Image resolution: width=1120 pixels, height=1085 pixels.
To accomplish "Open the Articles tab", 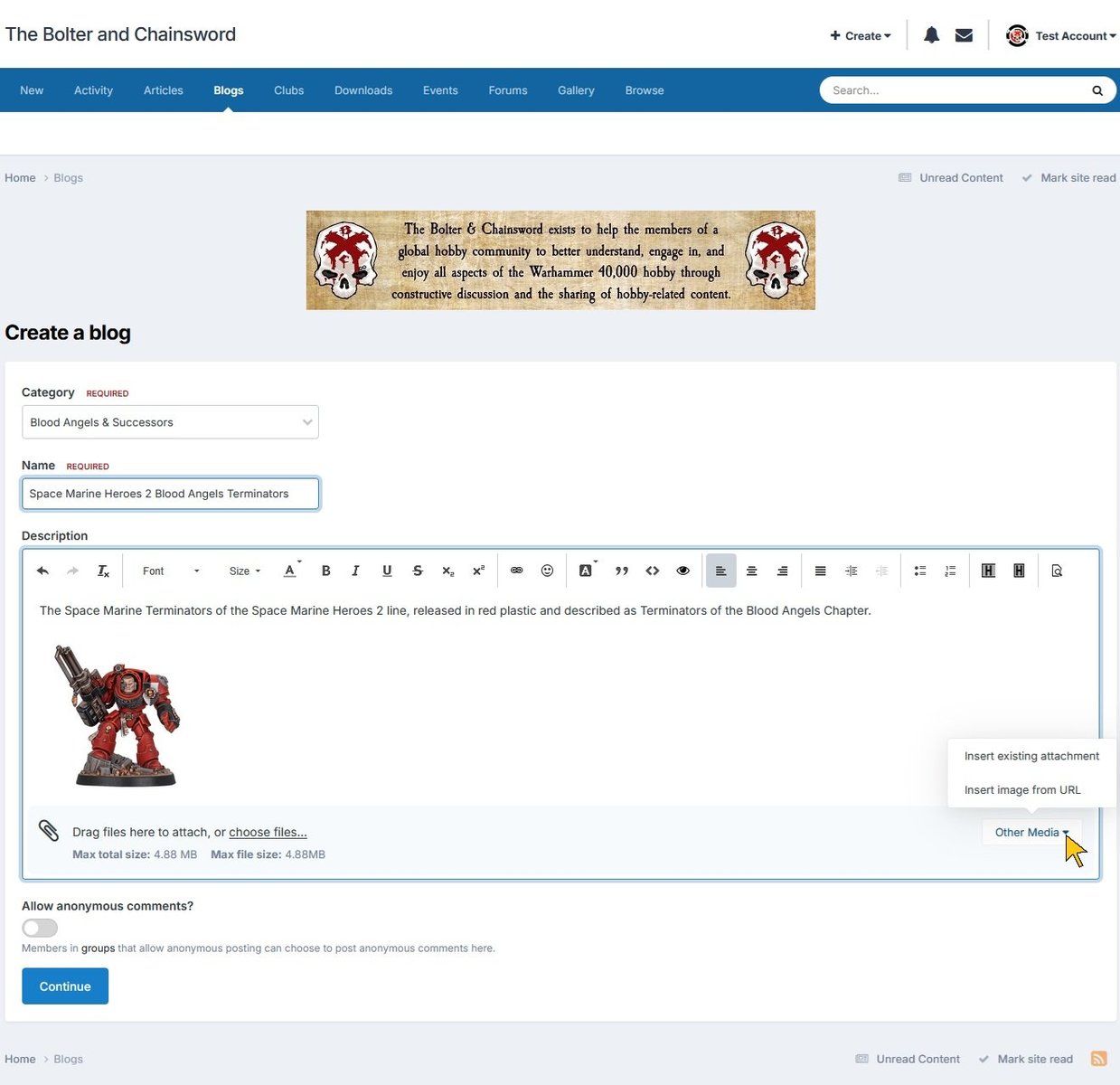I will [164, 90].
